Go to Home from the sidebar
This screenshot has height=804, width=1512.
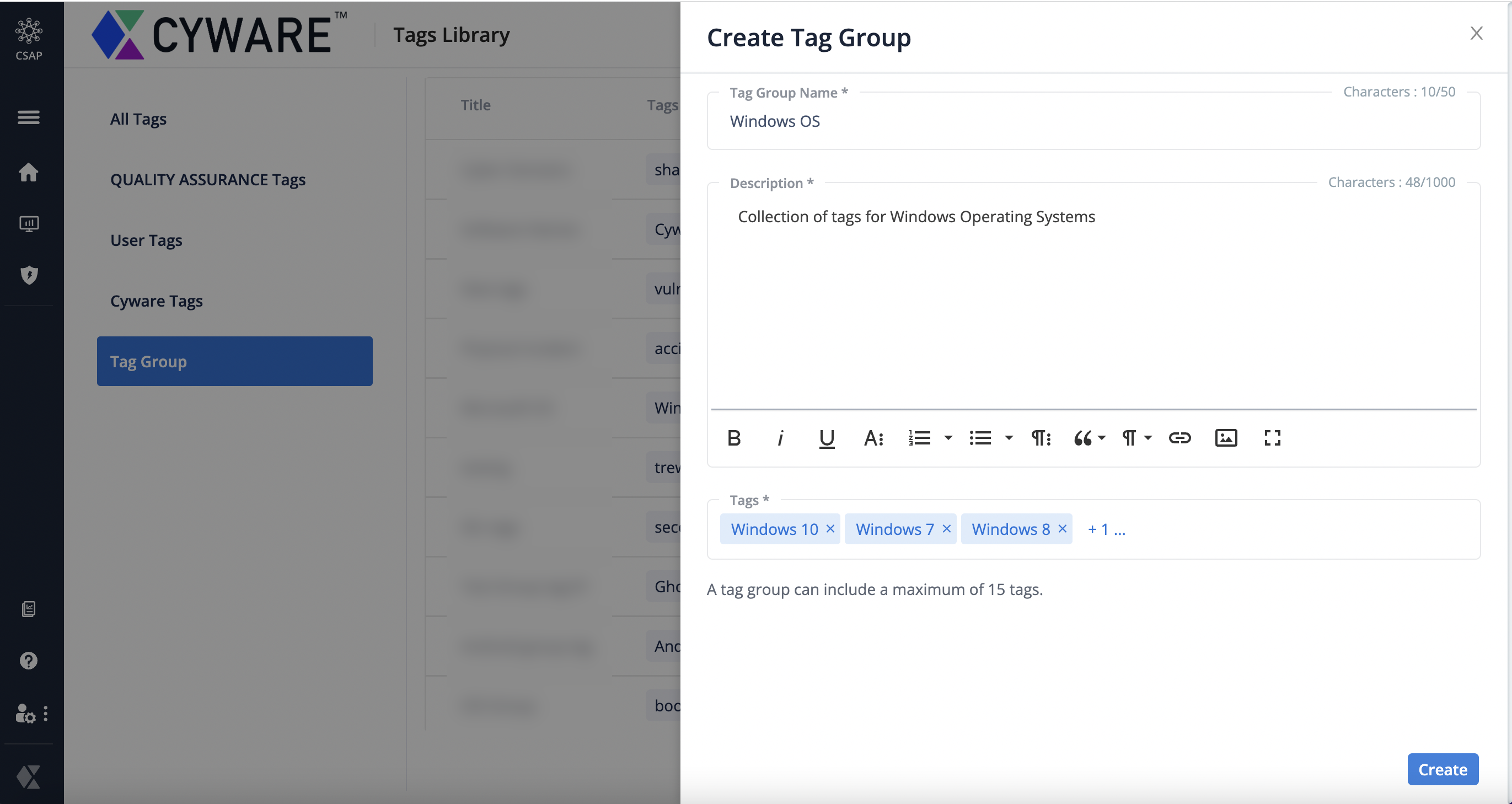click(28, 173)
